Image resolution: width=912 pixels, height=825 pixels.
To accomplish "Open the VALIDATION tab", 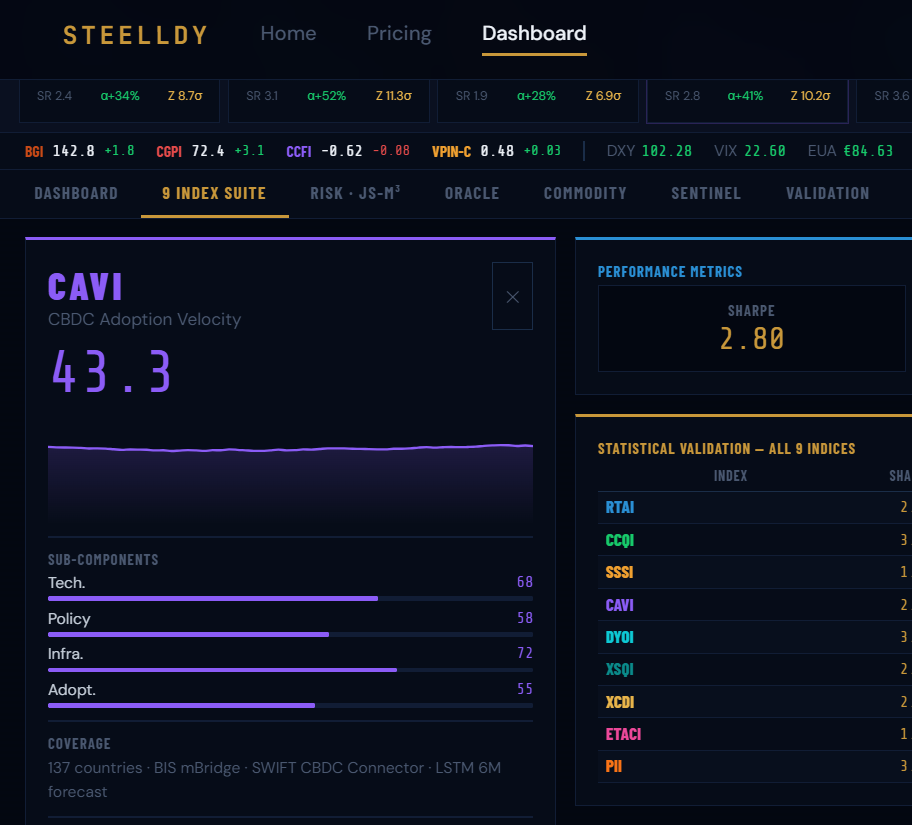I will click(828, 194).
